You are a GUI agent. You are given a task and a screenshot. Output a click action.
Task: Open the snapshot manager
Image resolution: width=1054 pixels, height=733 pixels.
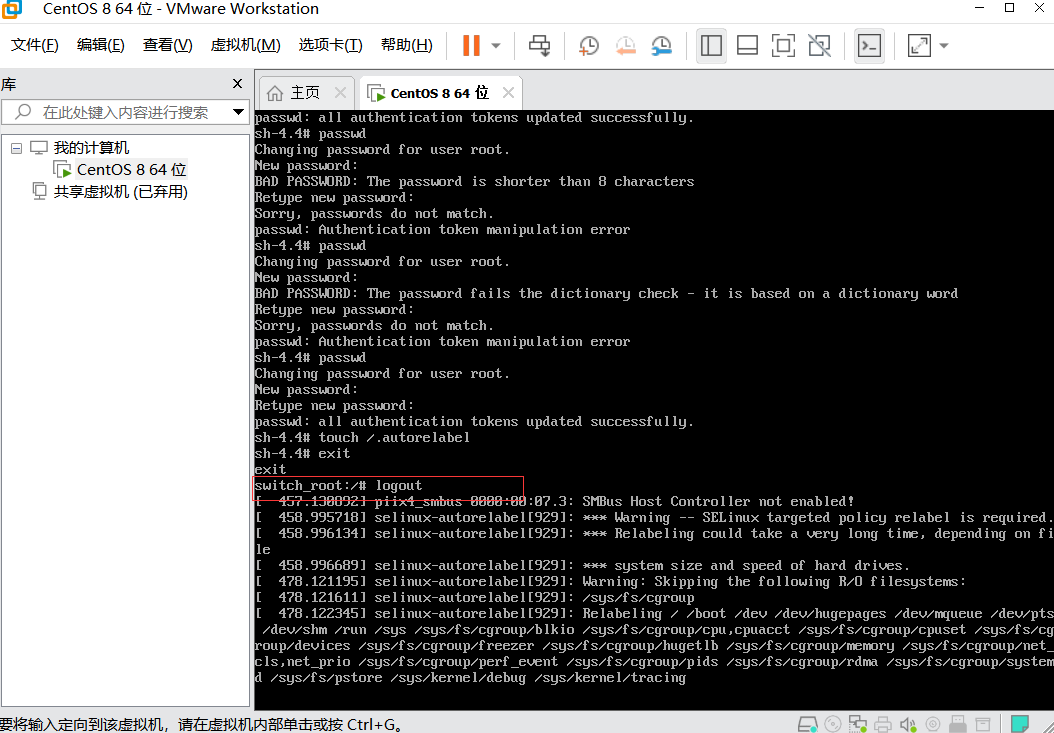pyautogui.click(x=661, y=46)
